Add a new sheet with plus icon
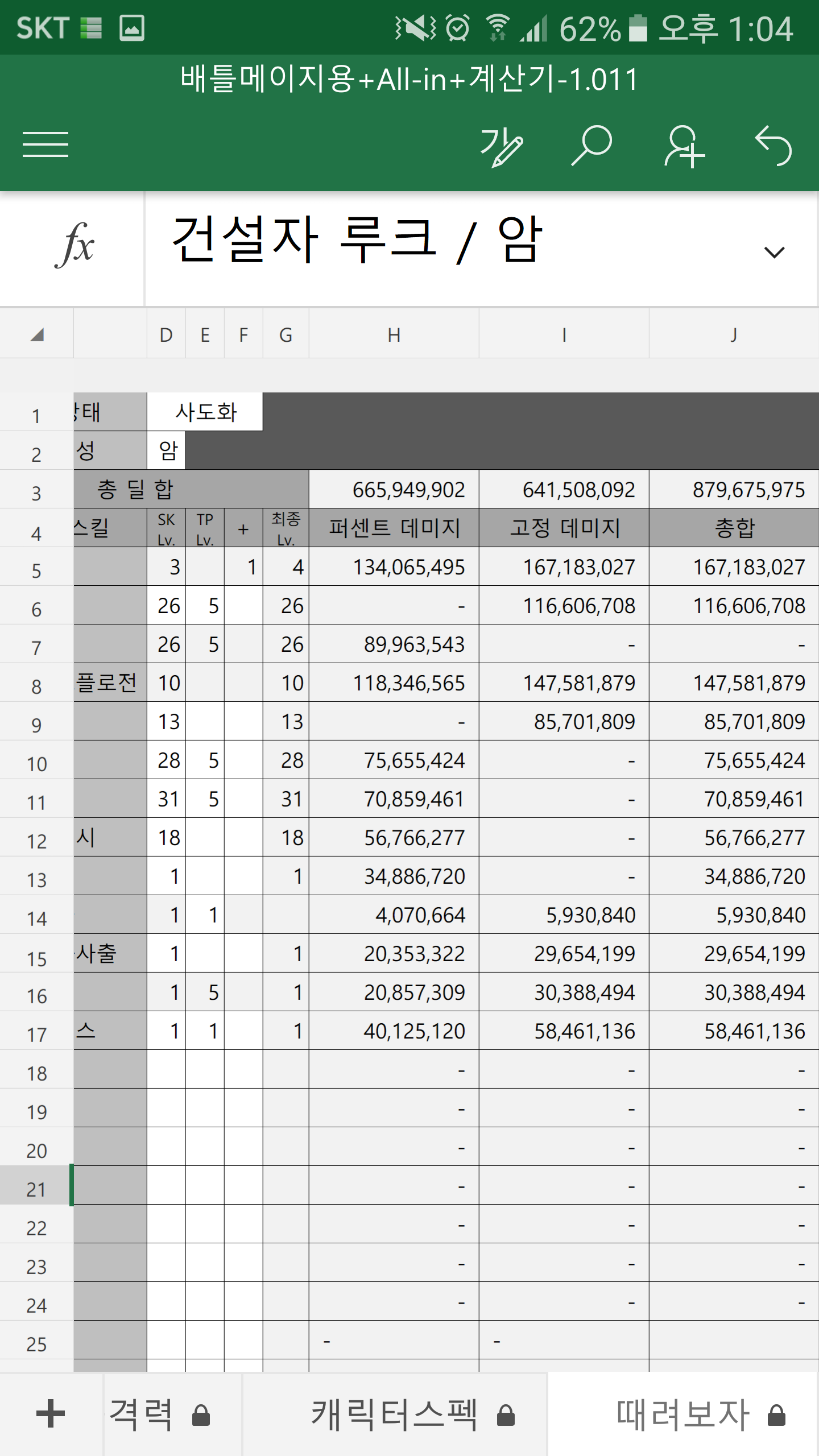Image resolution: width=819 pixels, height=1456 pixels. coord(51,1414)
